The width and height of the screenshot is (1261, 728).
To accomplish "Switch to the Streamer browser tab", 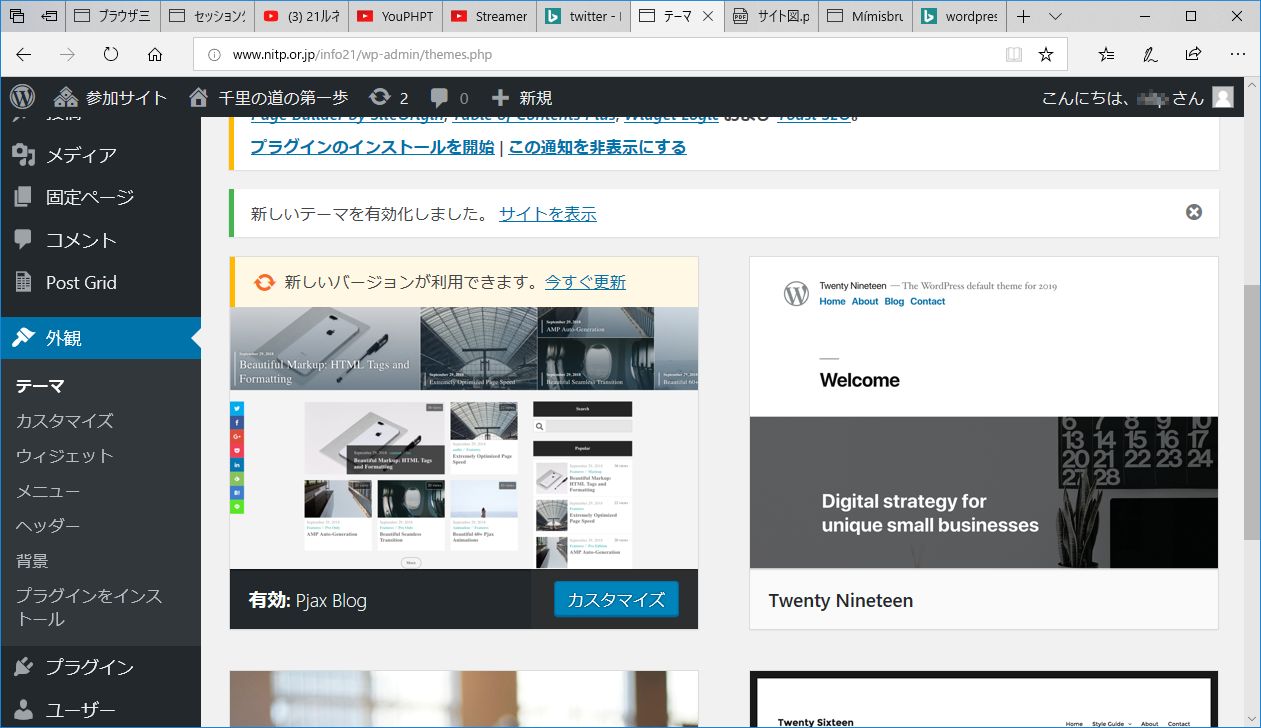I will (488, 16).
